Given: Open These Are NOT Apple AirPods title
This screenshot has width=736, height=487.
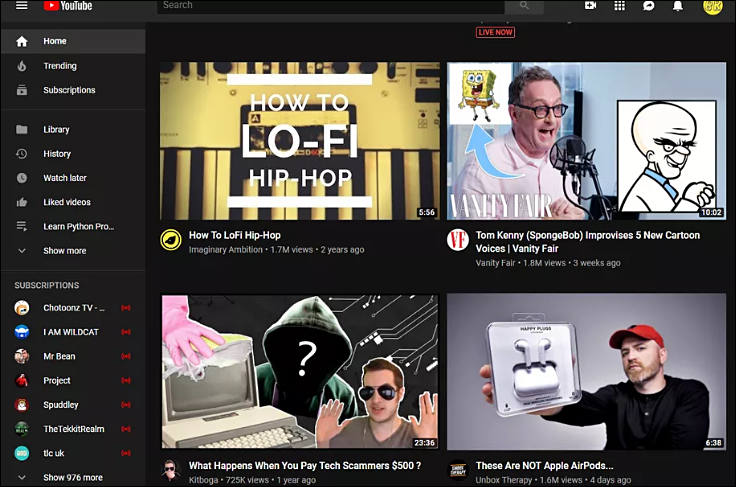Looking at the screenshot, I should tap(544, 465).
